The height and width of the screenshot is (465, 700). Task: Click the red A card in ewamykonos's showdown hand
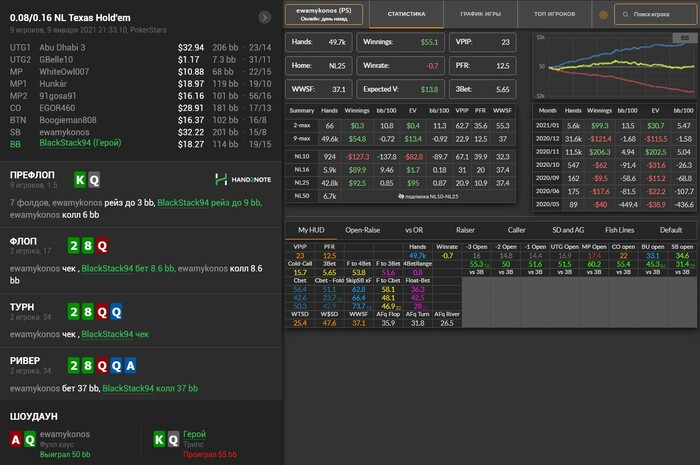pos(16,440)
